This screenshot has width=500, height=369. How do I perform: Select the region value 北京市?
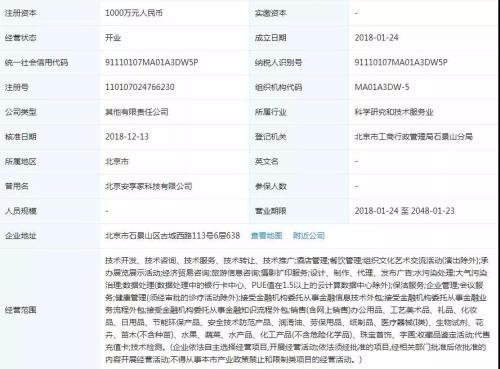coord(117,162)
